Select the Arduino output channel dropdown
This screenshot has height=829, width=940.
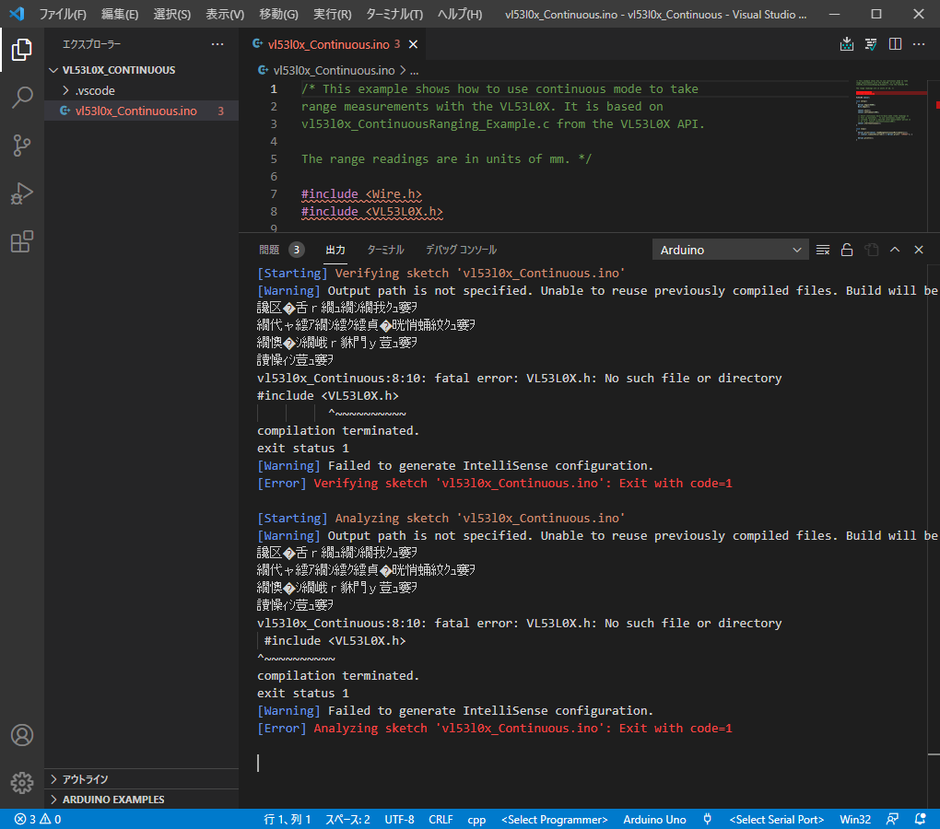(x=730, y=250)
